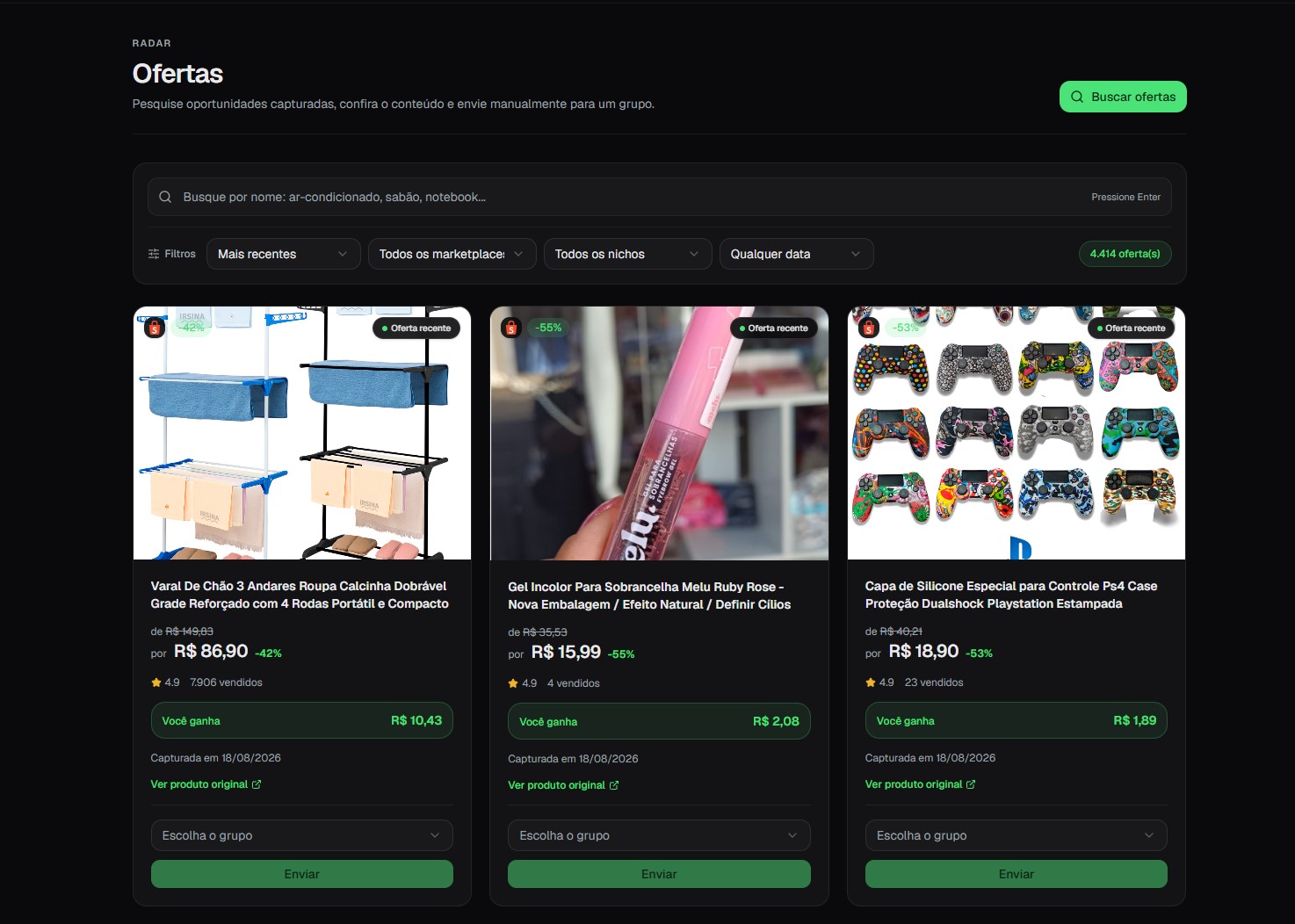This screenshot has width=1295, height=924.
Task: Click Shopee icon on Gel Incolor card
Action: click(511, 328)
